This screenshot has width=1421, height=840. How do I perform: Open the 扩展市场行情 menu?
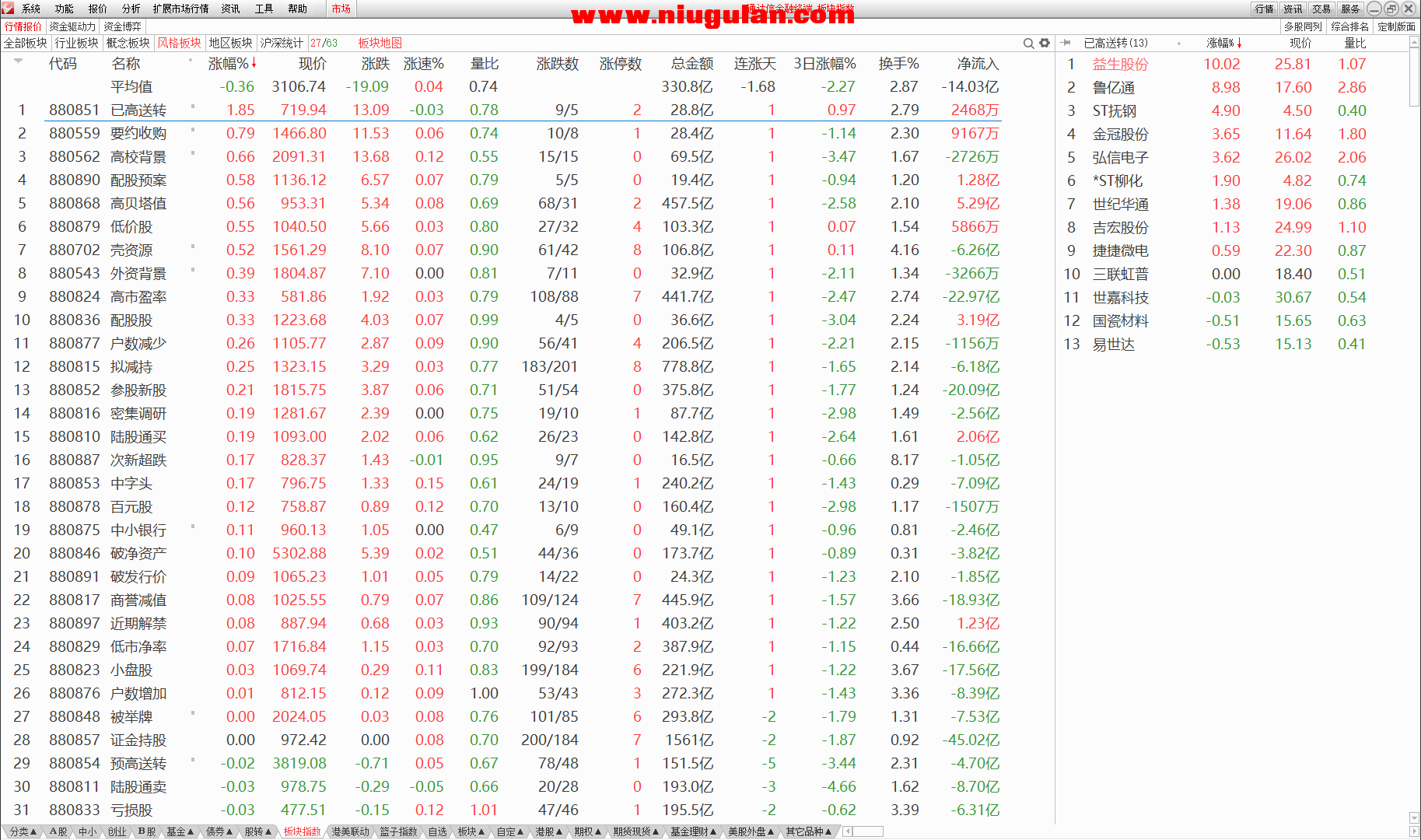(x=180, y=9)
